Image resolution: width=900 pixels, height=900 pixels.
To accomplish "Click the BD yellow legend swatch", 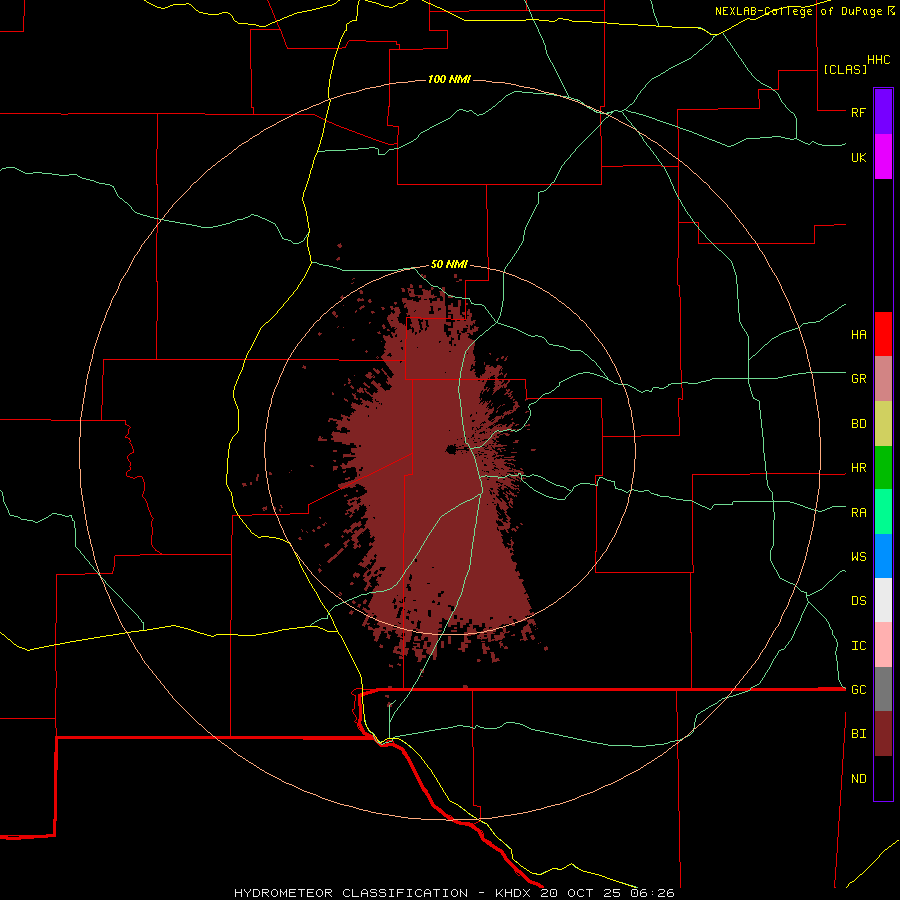I will pos(883,424).
